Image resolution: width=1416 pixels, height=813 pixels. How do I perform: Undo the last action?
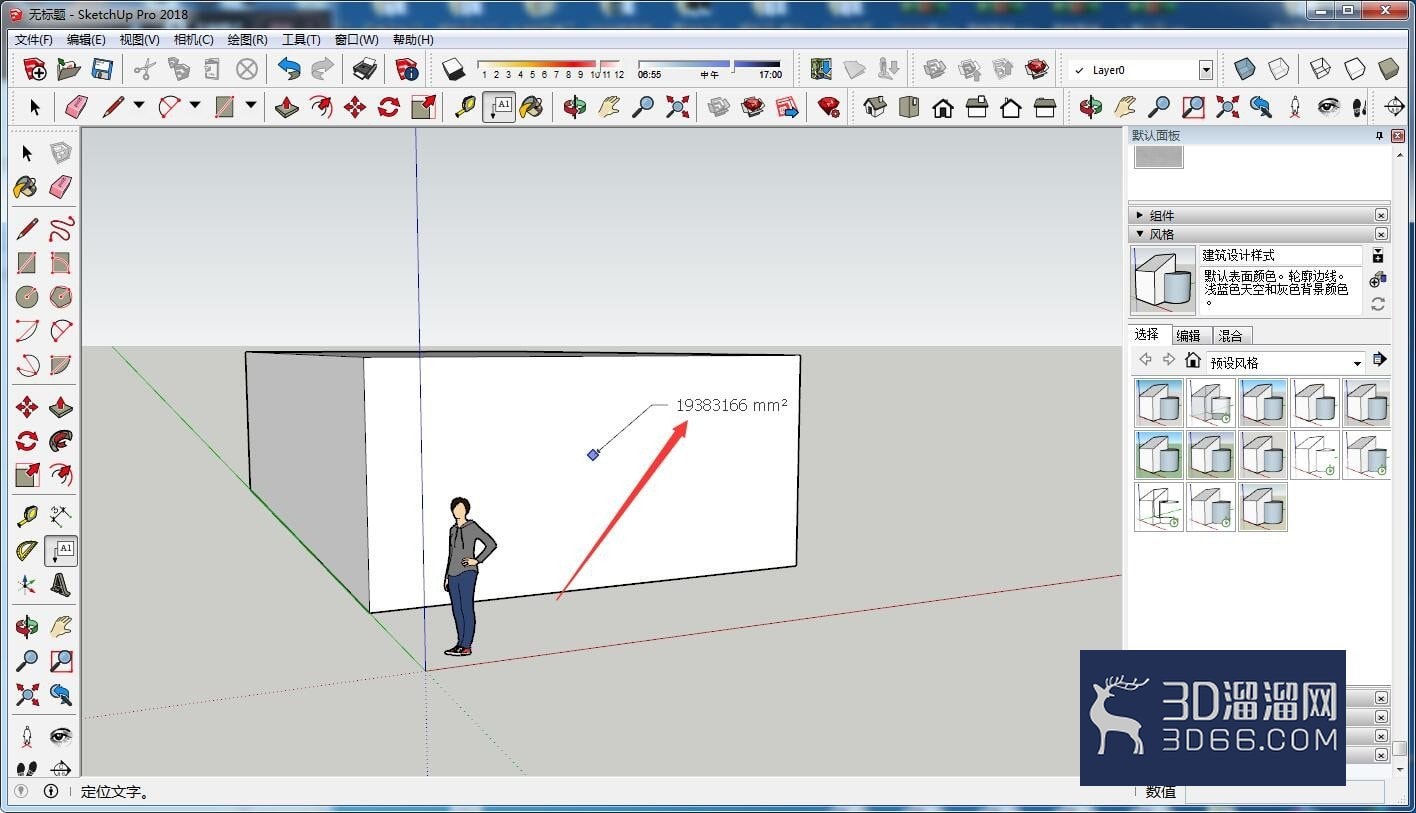[x=289, y=69]
